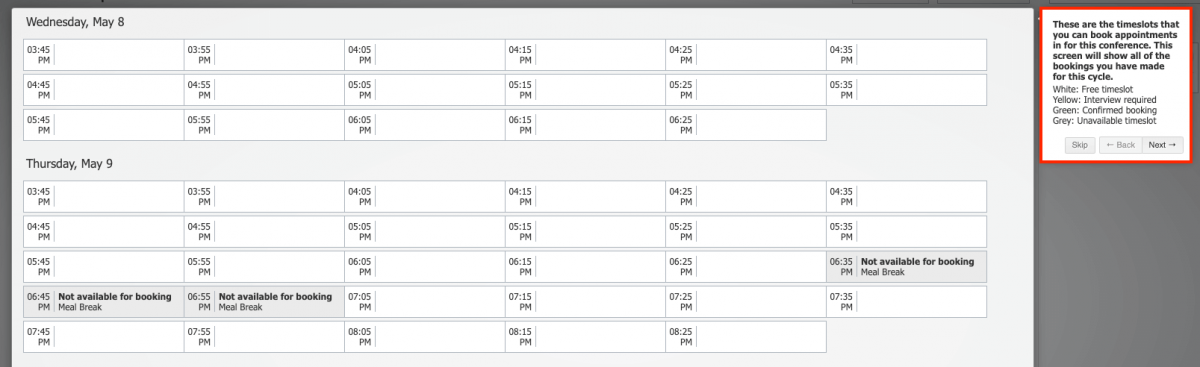Pick the Thursday 08:25 PM slot

[x=746, y=337]
